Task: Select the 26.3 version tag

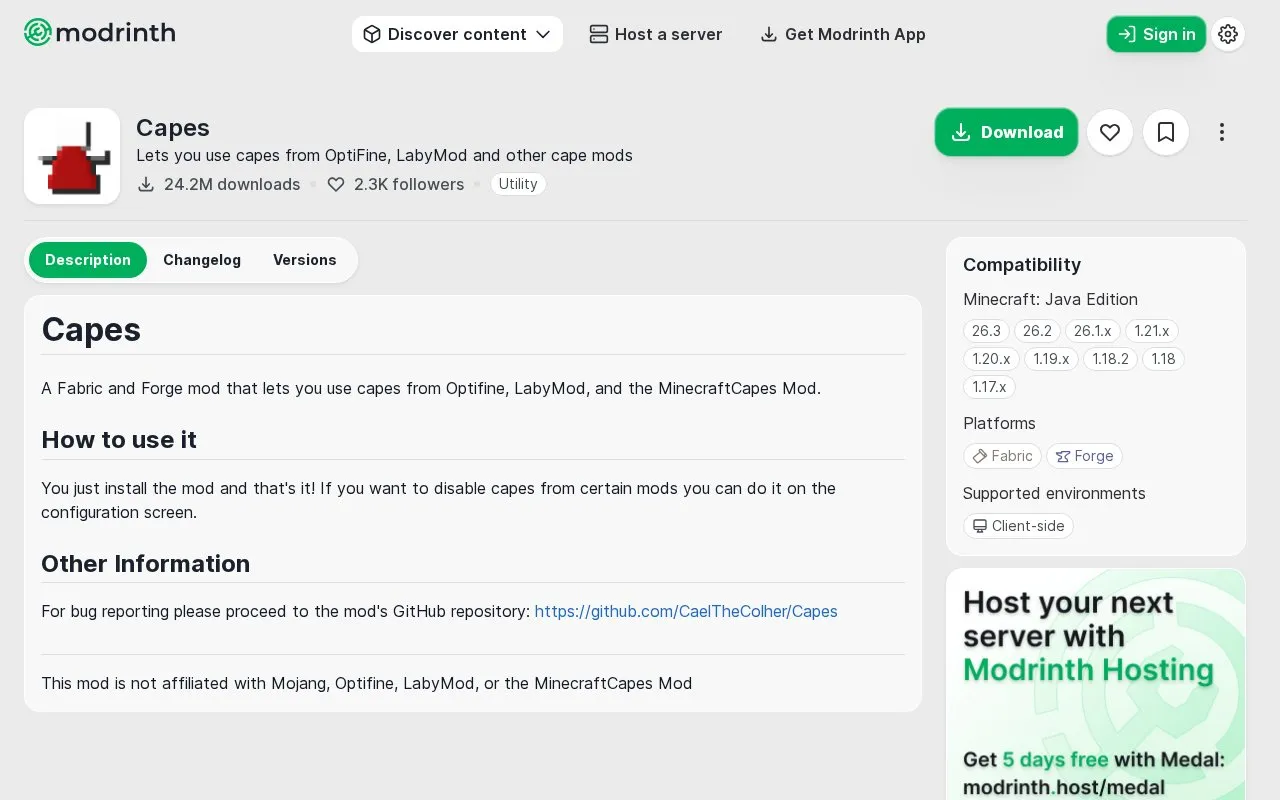Action: 986,331
